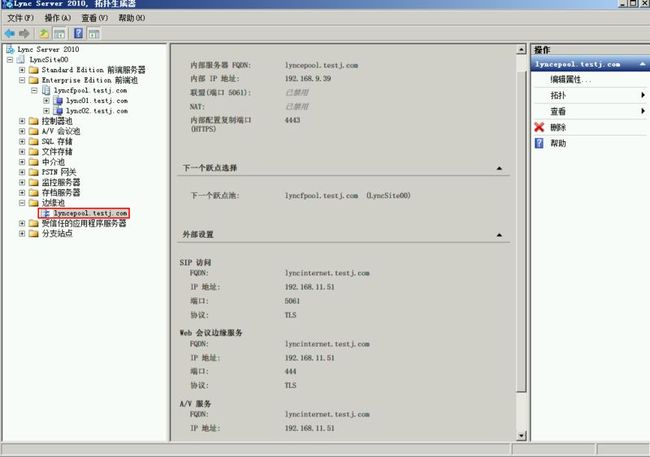Image resolution: width=650 pixels, height=457 pixels.
Task: Click the details pane scroll up arrow
Action: pyautogui.click(x=521, y=50)
